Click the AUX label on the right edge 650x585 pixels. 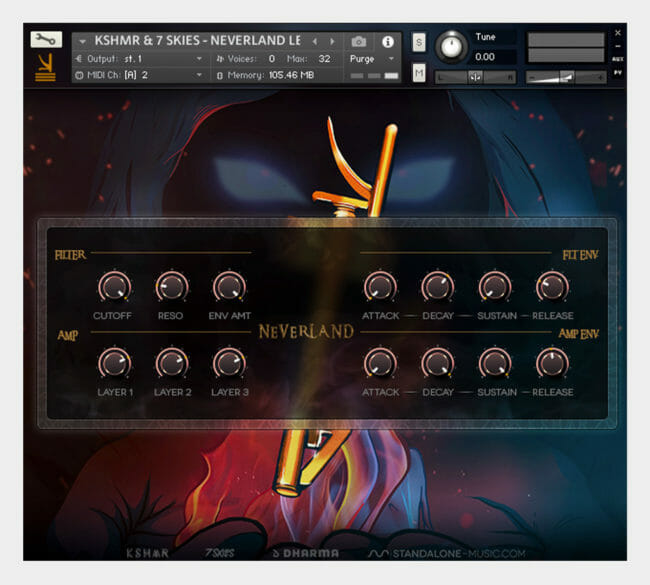(617, 59)
